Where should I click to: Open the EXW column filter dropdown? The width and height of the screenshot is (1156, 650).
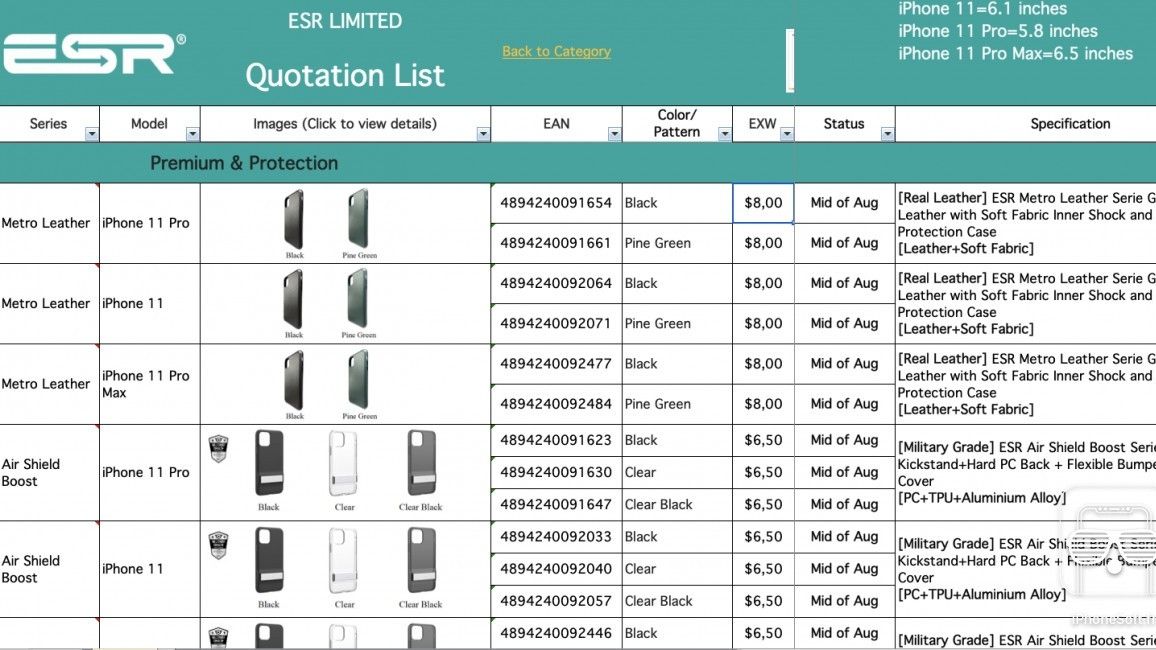click(x=786, y=131)
